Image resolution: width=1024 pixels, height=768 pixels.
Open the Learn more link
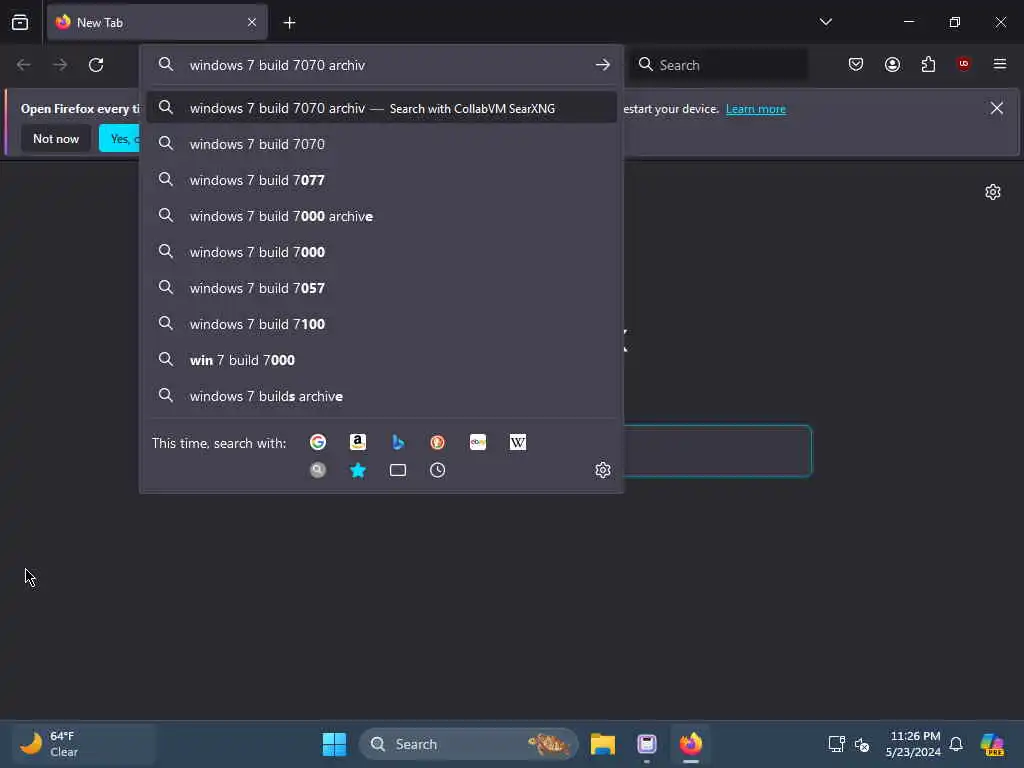click(756, 109)
